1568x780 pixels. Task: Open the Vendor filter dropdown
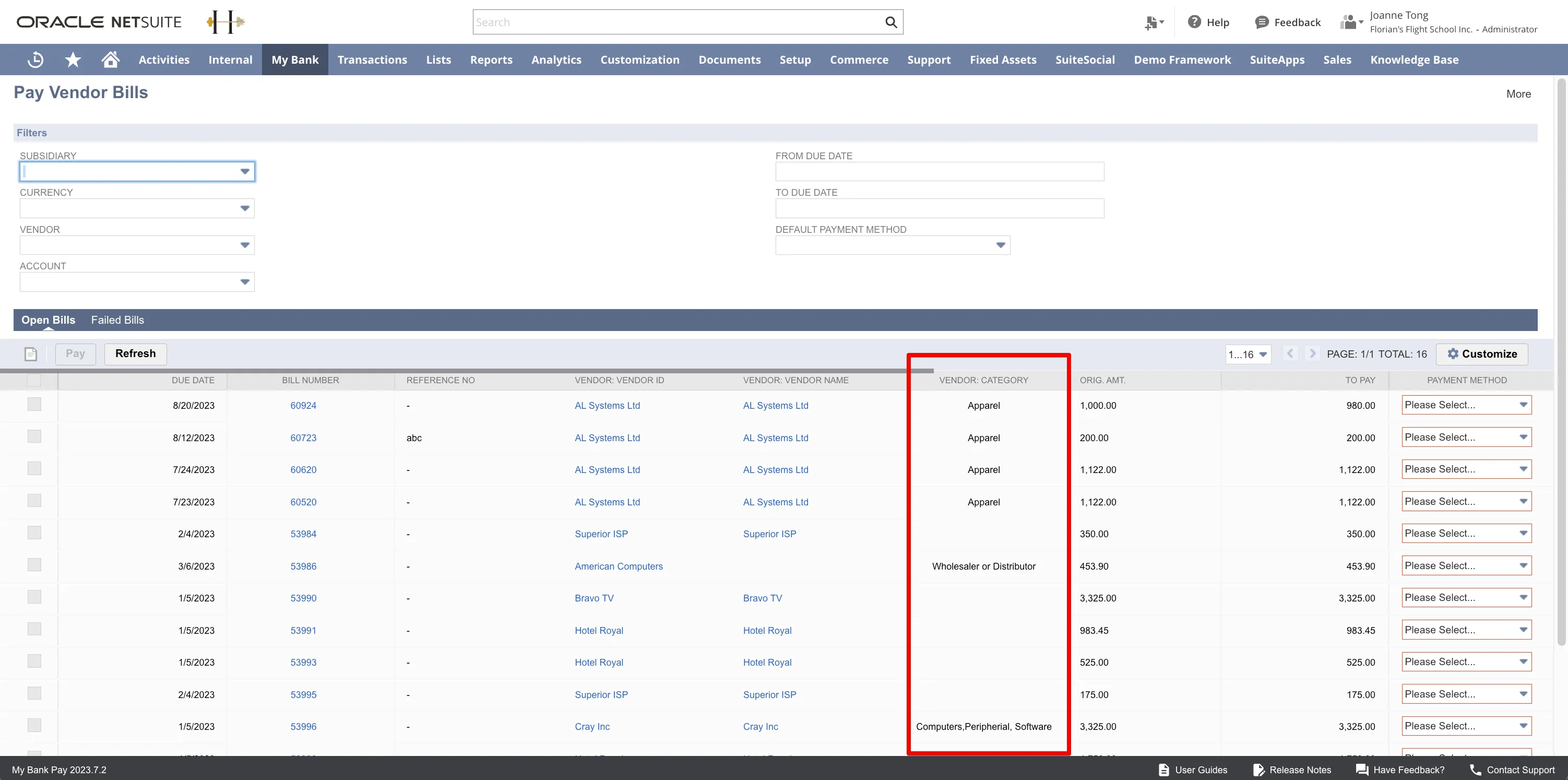(x=137, y=245)
